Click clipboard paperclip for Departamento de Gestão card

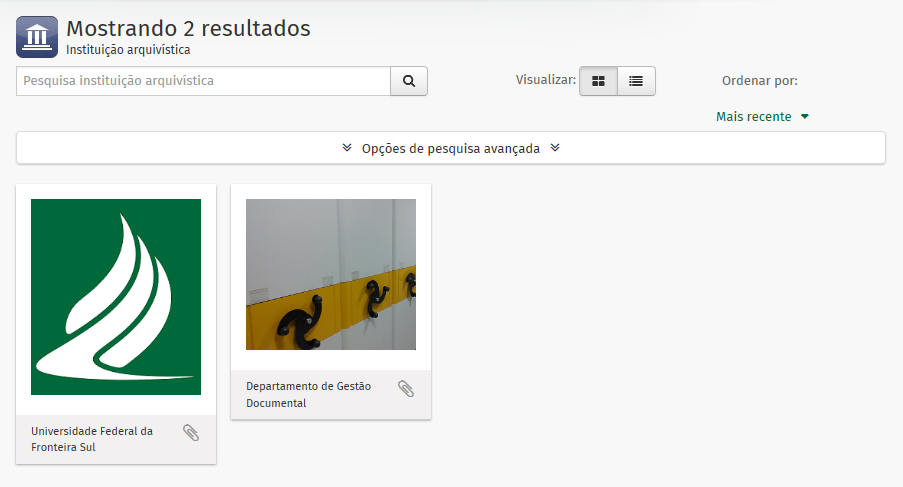pyautogui.click(x=406, y=389)
